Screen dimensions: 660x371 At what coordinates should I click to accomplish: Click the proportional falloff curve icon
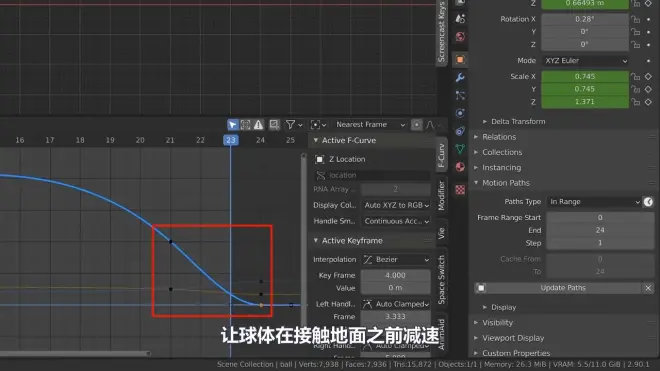(x=430, y=125)
